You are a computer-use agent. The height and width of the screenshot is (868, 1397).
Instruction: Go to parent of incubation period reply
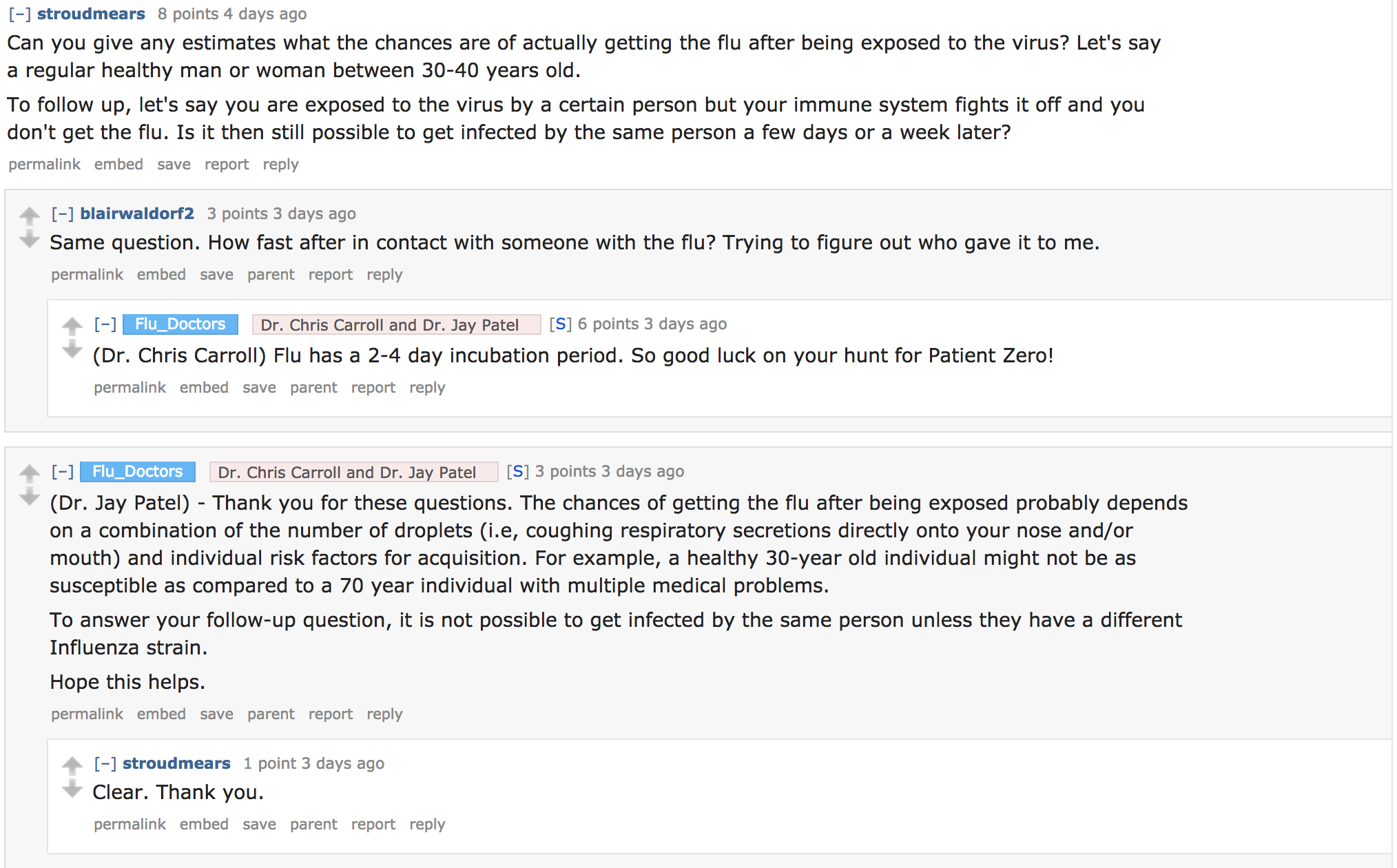pyautogui.click(x=313, y=387)
